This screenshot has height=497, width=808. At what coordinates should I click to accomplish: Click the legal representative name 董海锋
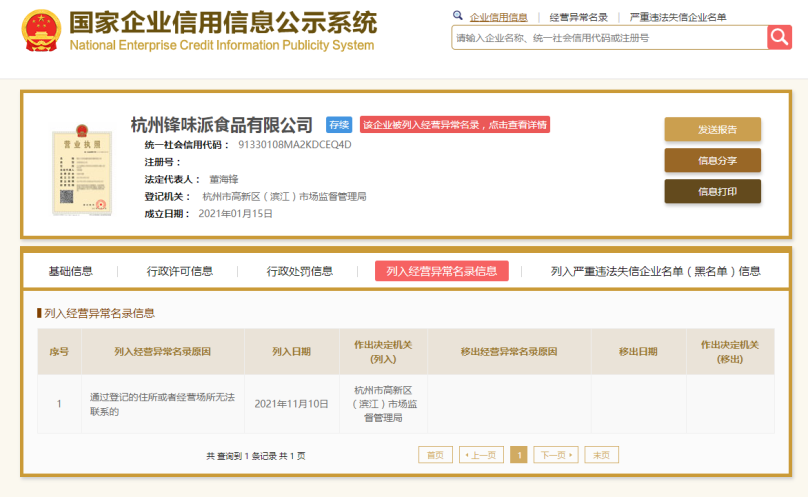224,179
